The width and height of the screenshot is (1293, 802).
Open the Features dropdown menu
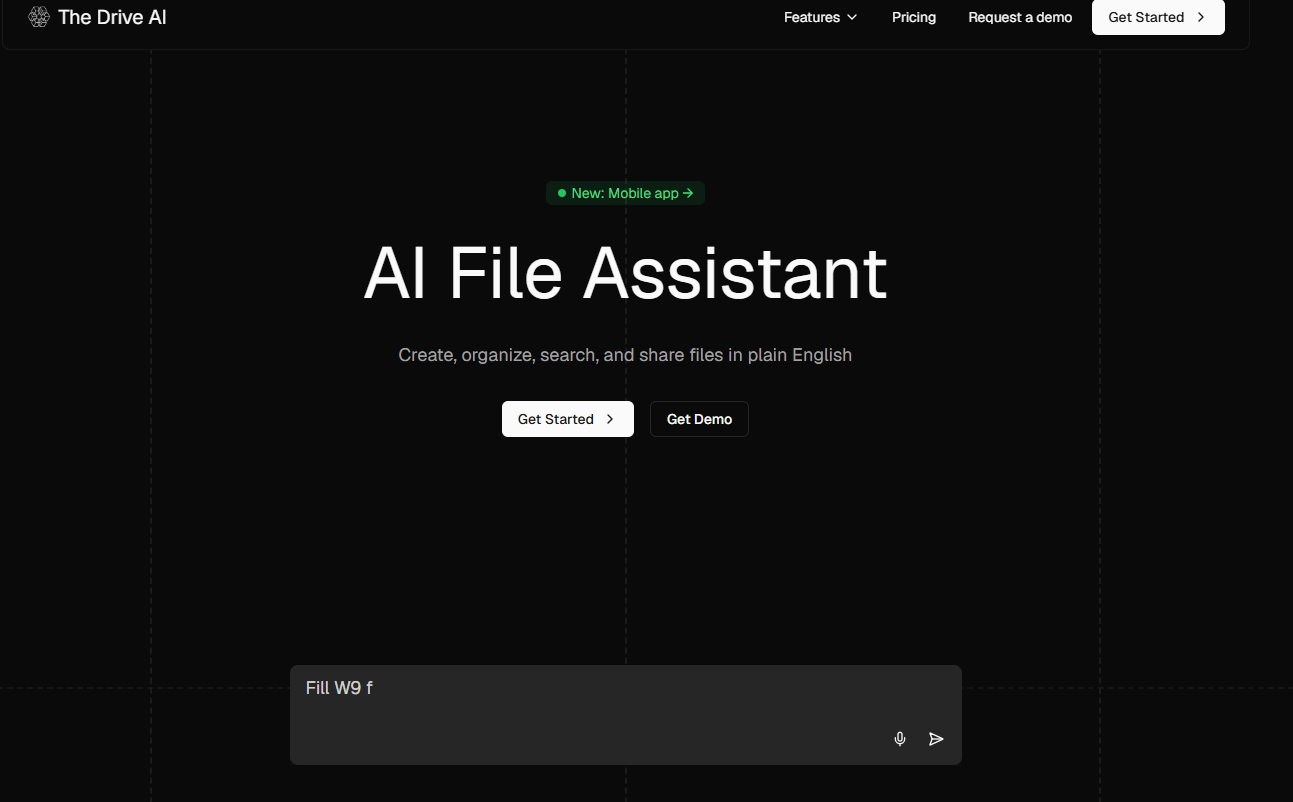pos(811,17)
